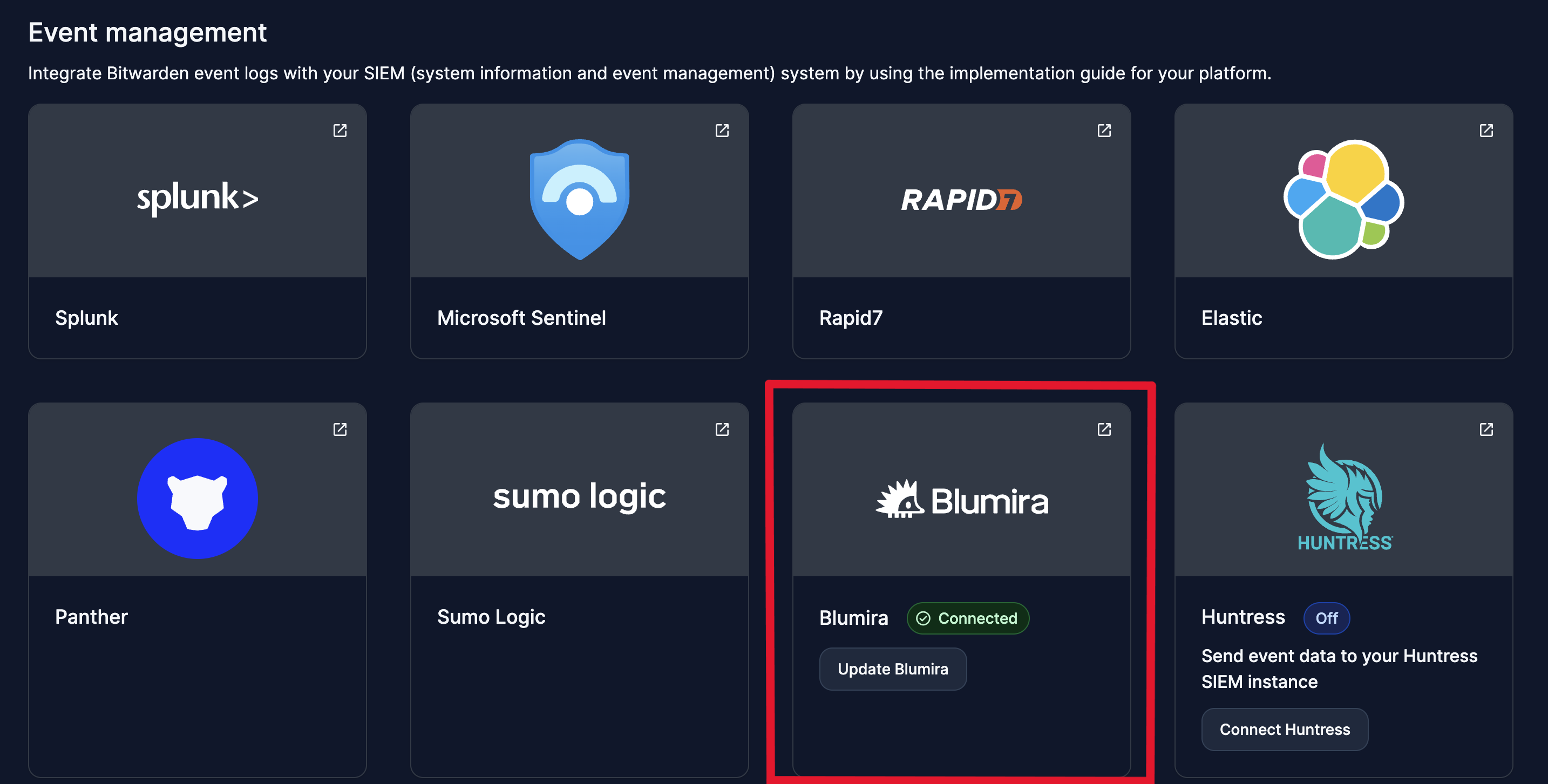1548x784 pixels.
Task: Click the Connected status badge
Action: (x=968, y=618)
